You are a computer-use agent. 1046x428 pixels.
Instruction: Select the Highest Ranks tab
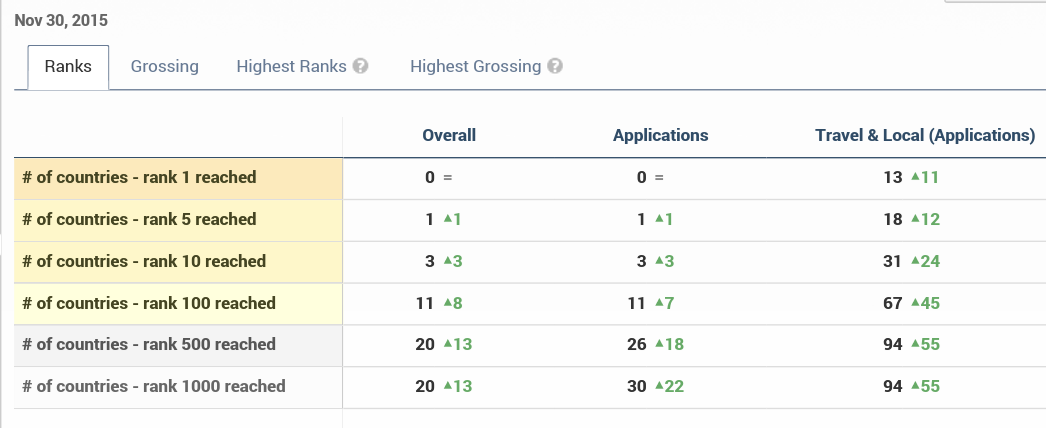pyautogui.click(x=291, y=67)
